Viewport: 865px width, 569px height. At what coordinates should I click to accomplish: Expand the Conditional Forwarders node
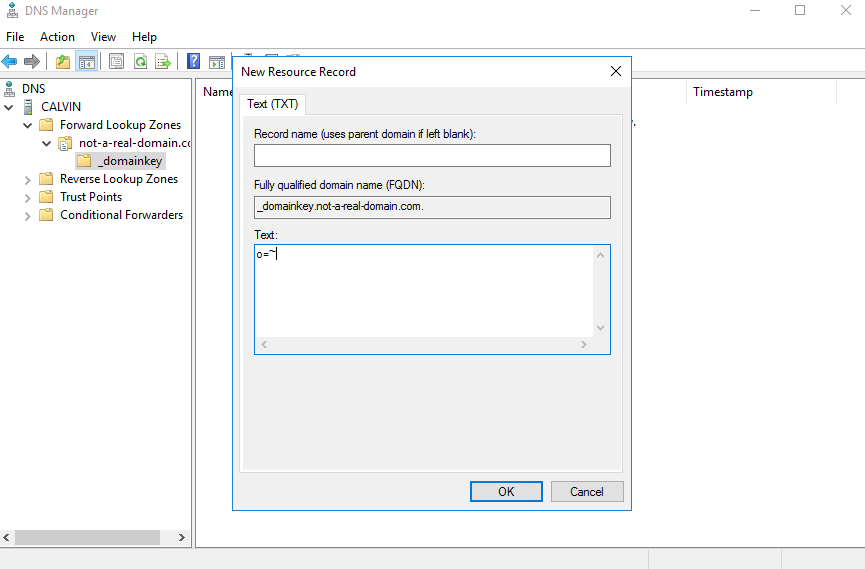tap(28, 216)
